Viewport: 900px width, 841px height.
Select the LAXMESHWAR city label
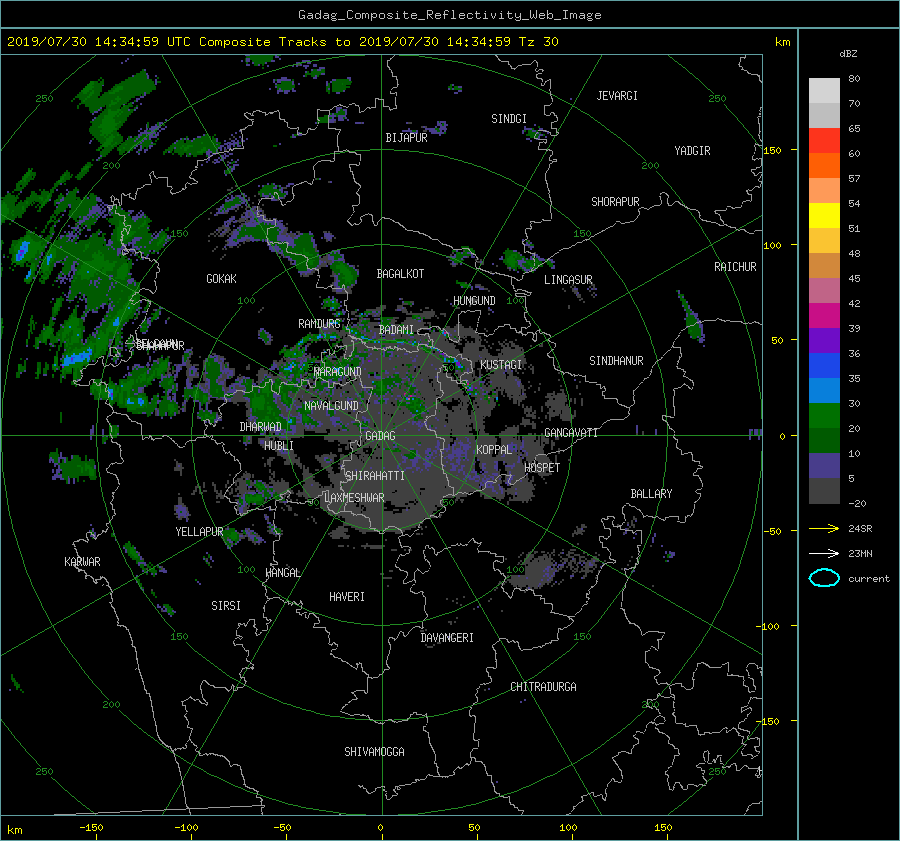click(354, 498)
